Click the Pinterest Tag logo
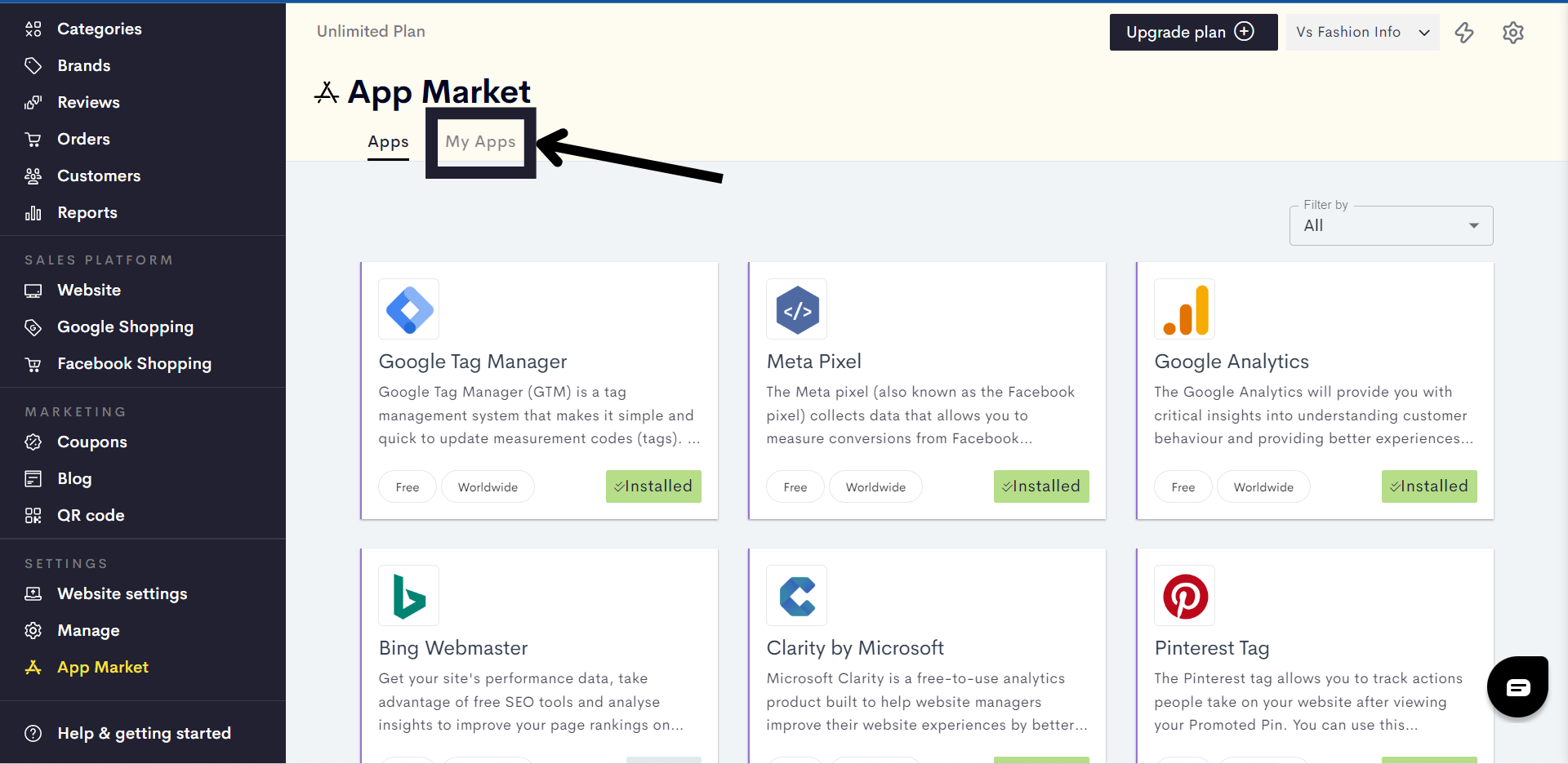 (x=1185, y=596)
